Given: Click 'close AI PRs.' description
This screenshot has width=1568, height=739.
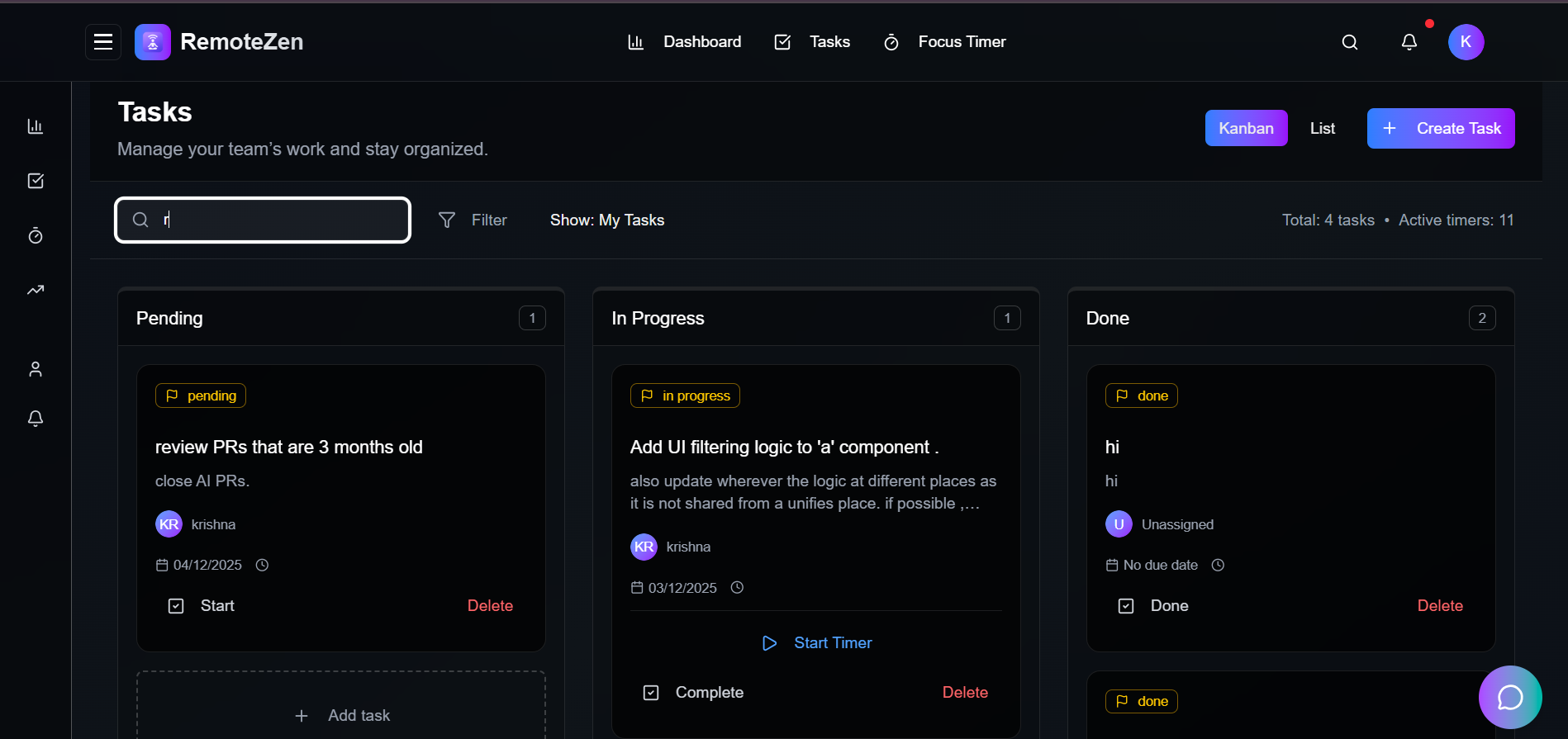Looking at the screenshot, I should pos(202,481).
